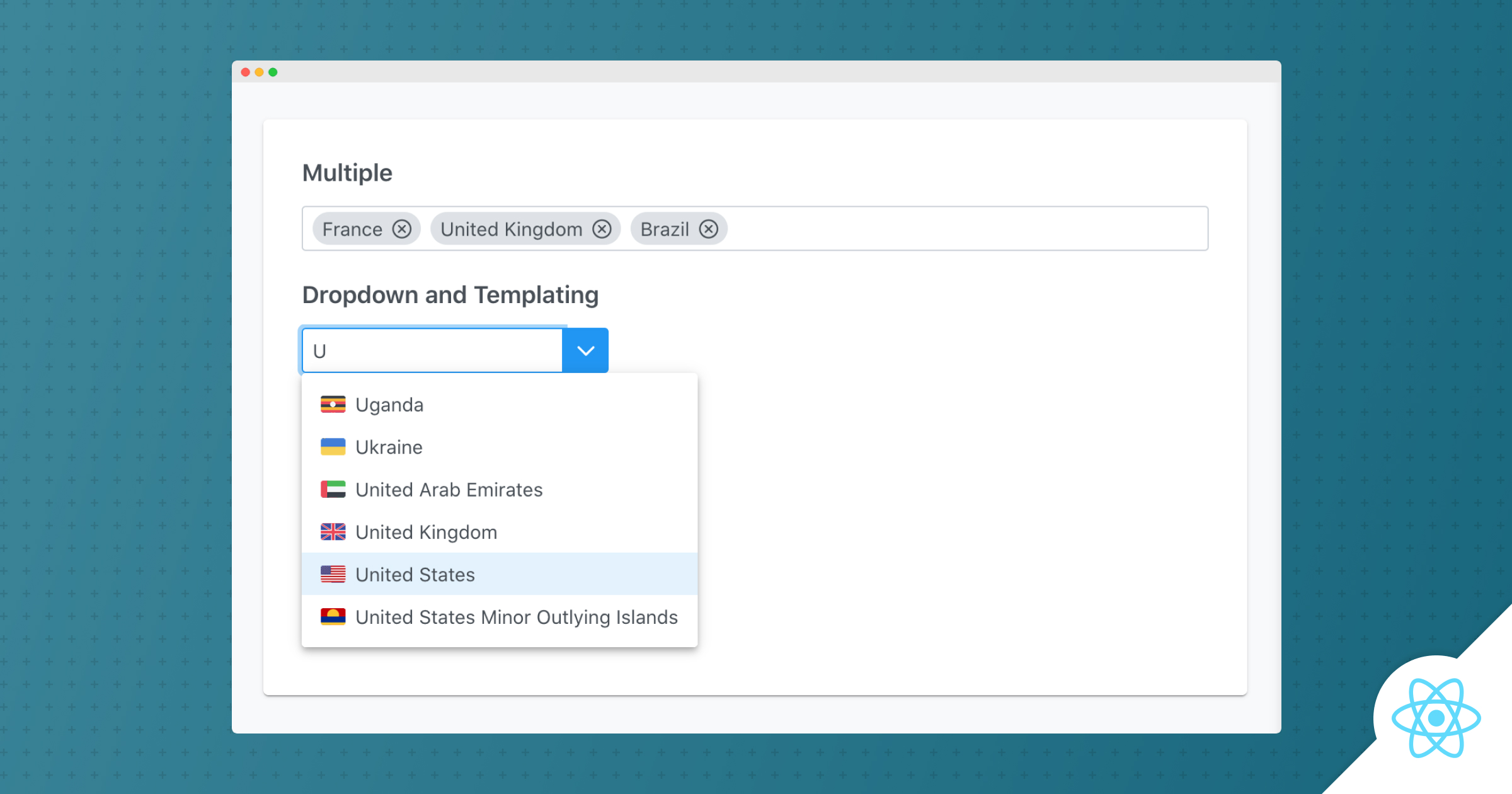Click the United States flag icon
This screenshot has width=1512, height=794.
click(333, 574)
